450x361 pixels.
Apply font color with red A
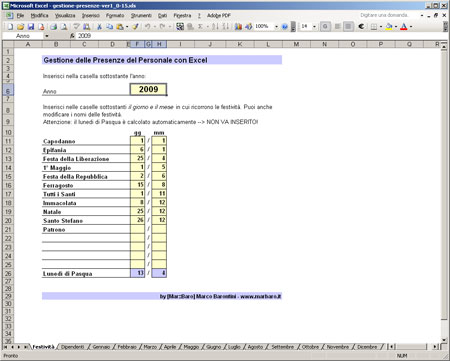[404, 27]
